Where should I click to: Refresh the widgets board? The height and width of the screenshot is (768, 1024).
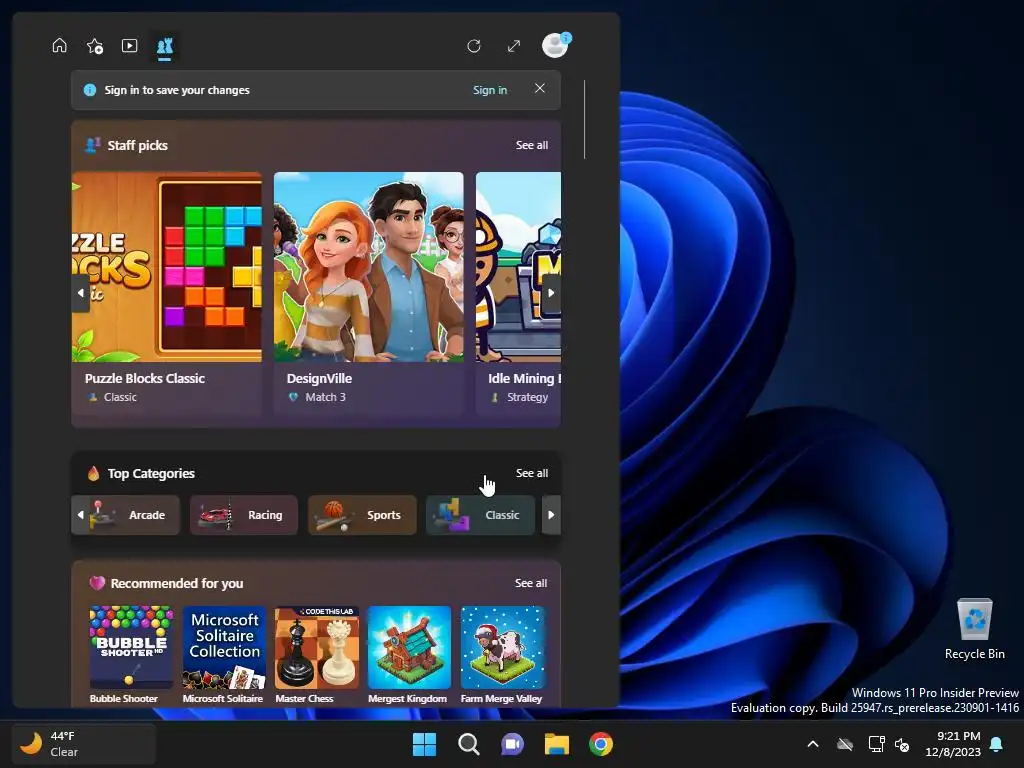click(x=474, y=46)
